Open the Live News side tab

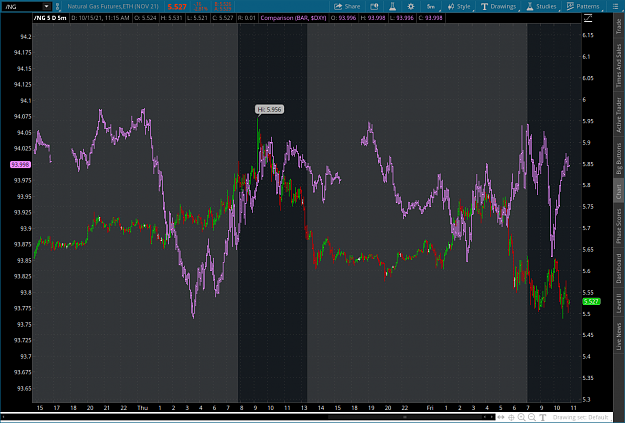click(x=619, y=336)
